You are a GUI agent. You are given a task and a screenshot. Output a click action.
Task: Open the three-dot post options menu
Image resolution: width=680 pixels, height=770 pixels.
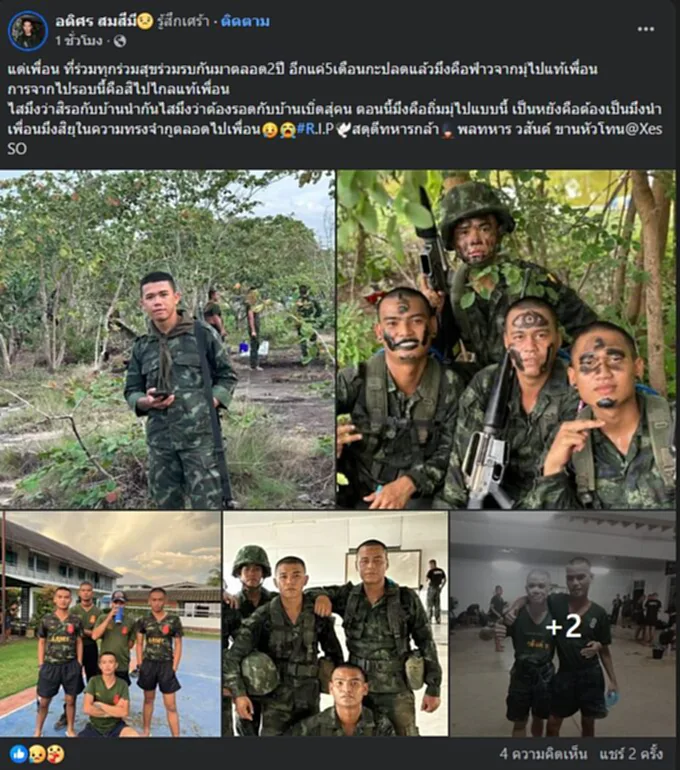pos(646,29)
